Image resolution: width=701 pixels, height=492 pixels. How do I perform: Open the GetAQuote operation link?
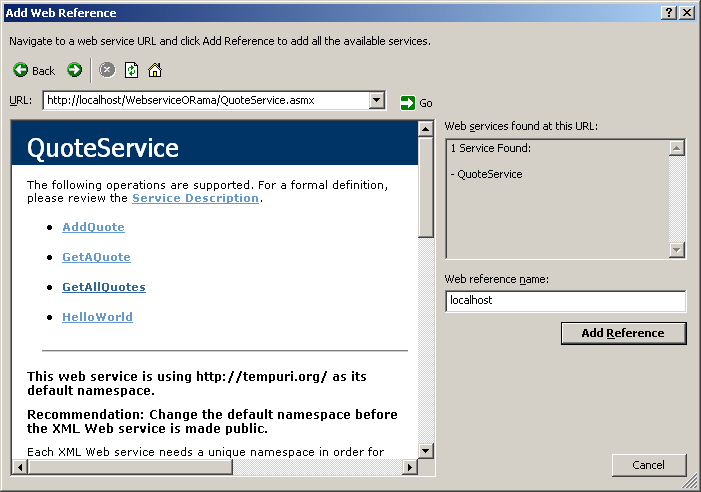point(96,257)
